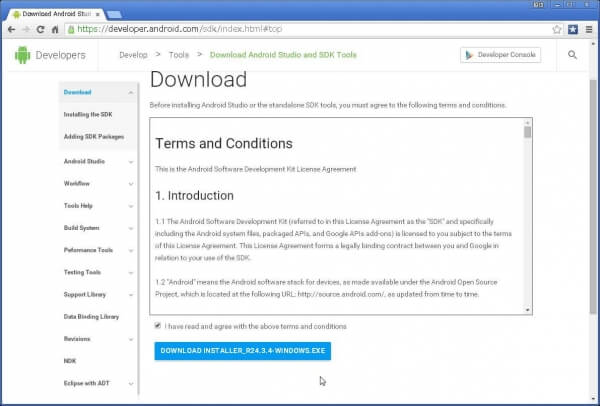Open a new browser tab

coord(114,15)
